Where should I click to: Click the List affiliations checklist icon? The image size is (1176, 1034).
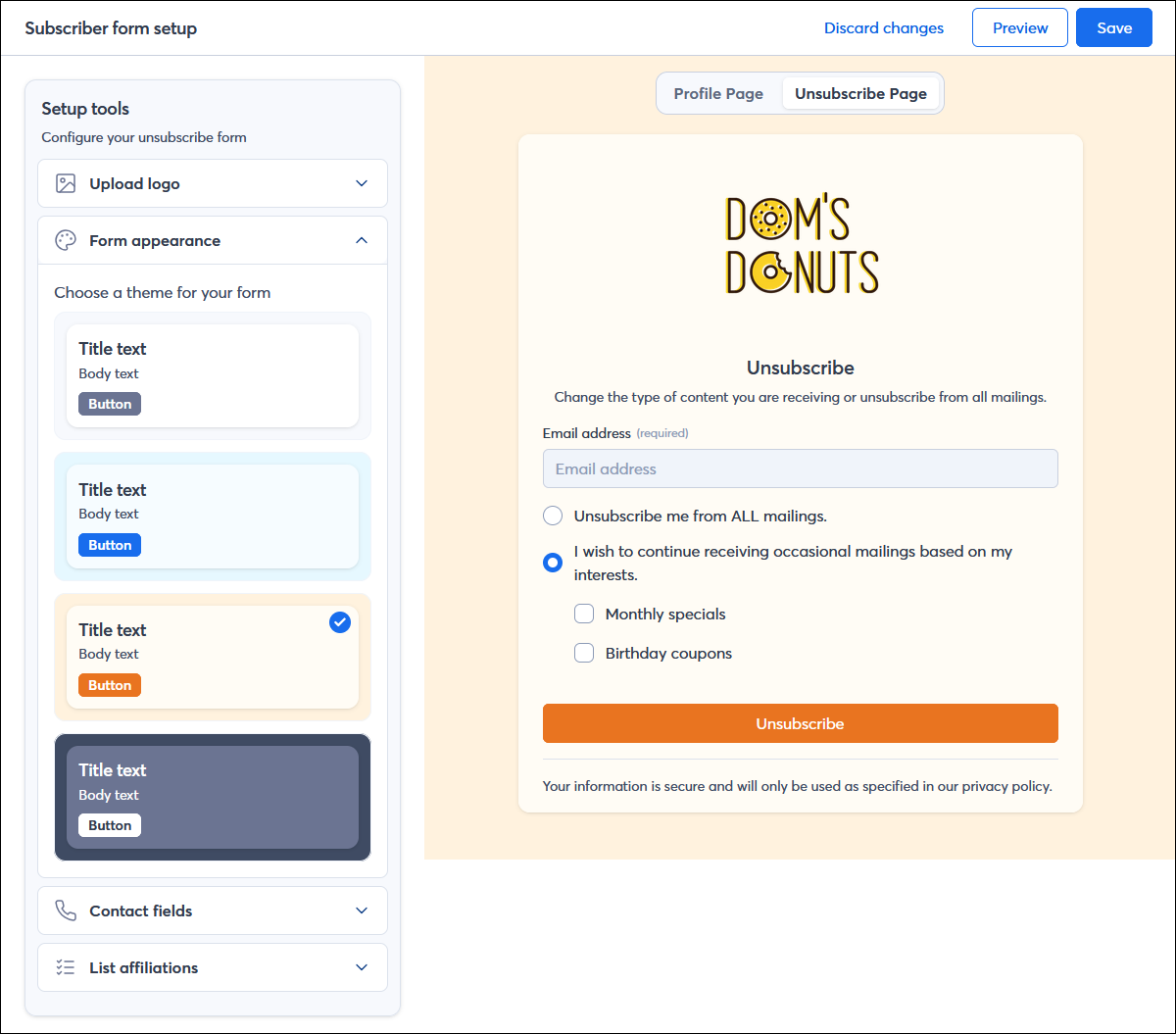tap(66, 967)
